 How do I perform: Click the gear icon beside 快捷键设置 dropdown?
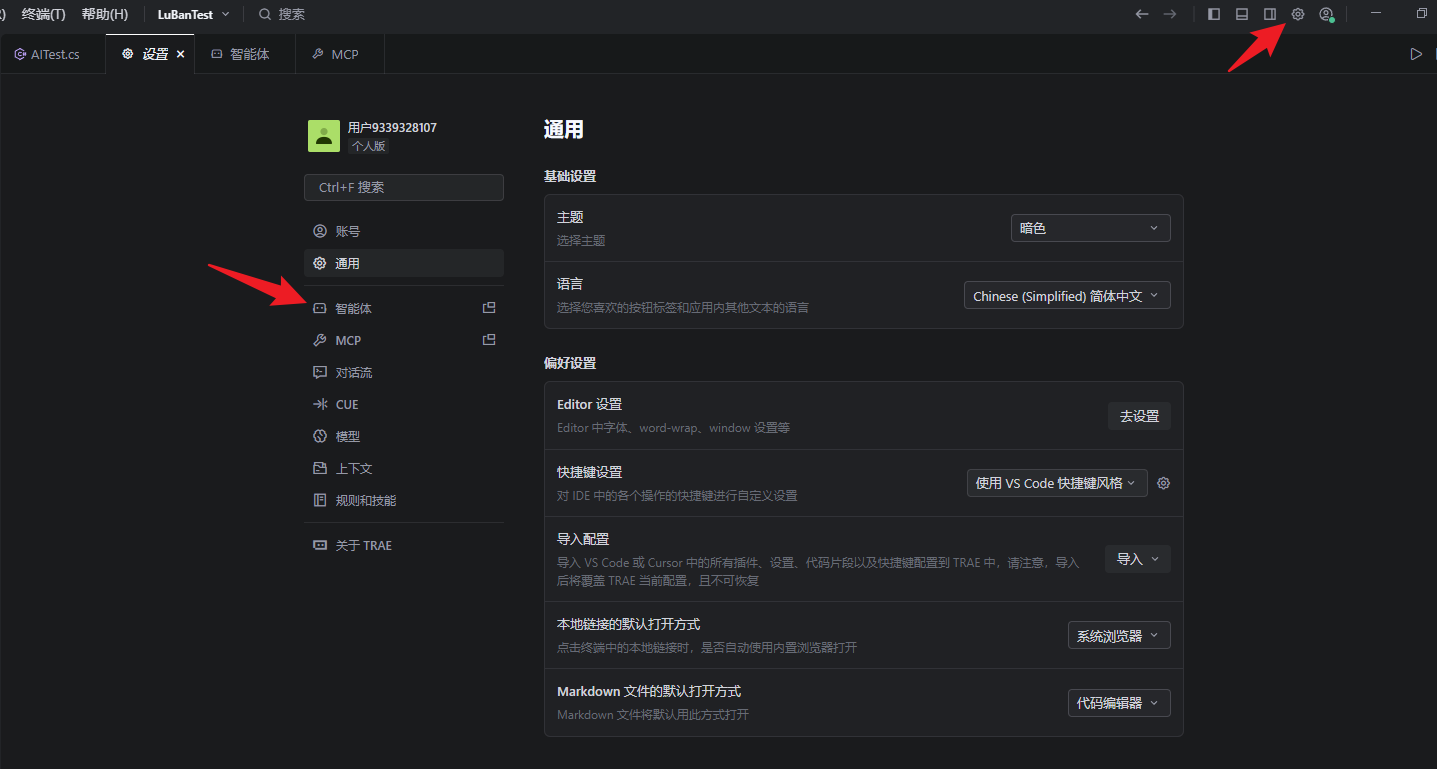(x=1163, y=483)
